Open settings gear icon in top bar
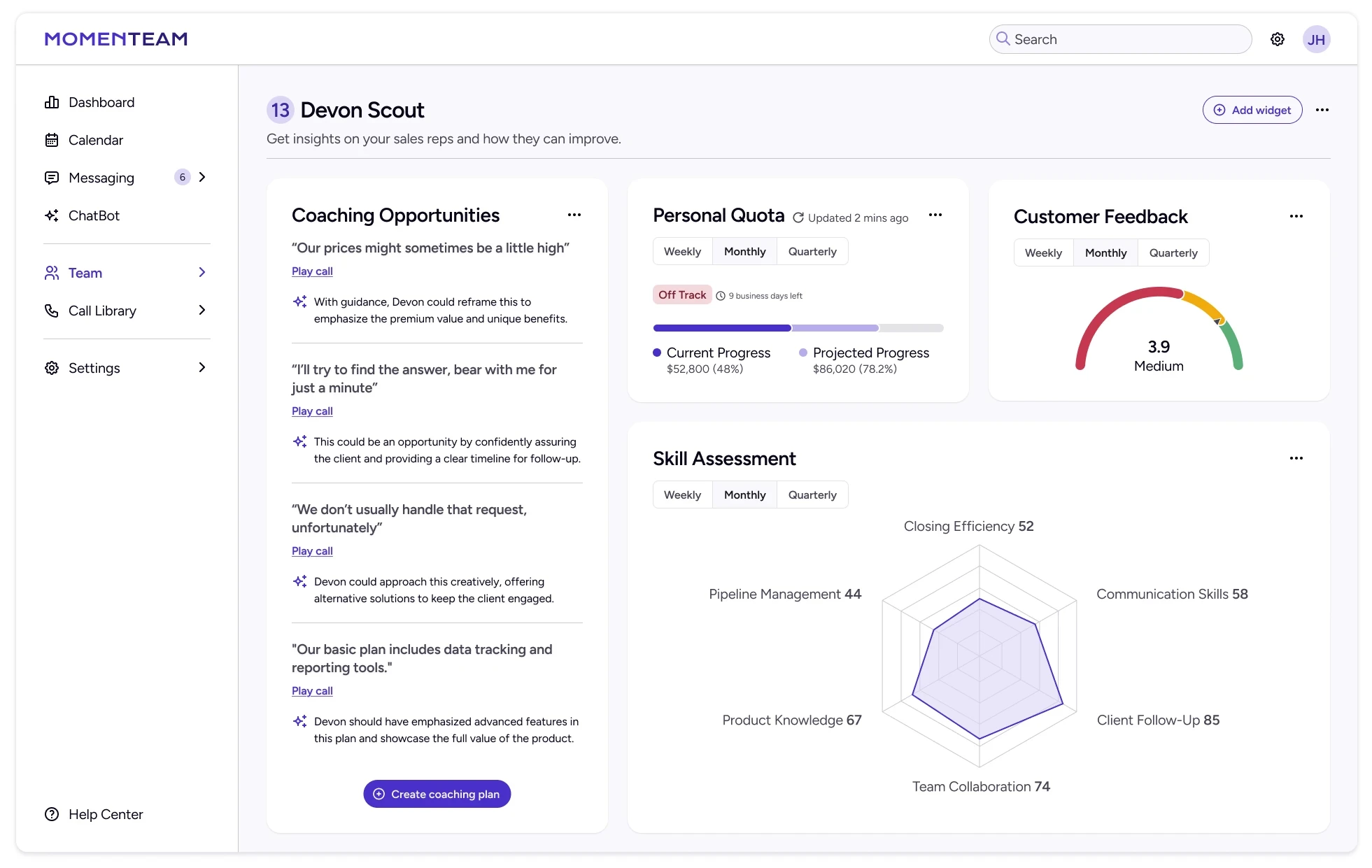 pos(1277,39)
